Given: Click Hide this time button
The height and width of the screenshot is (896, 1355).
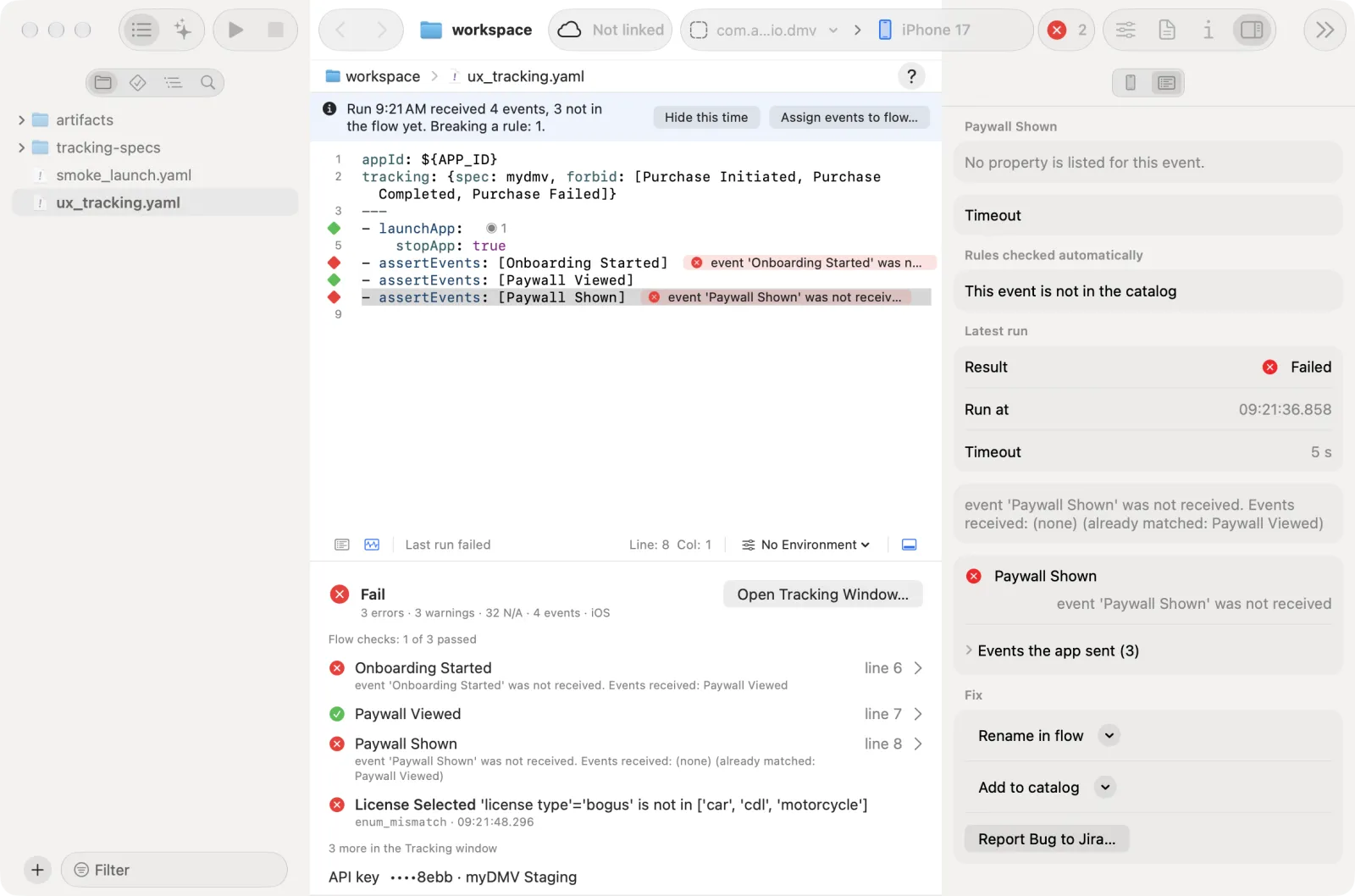Looking at the screenshot, I should pos(706,118).
